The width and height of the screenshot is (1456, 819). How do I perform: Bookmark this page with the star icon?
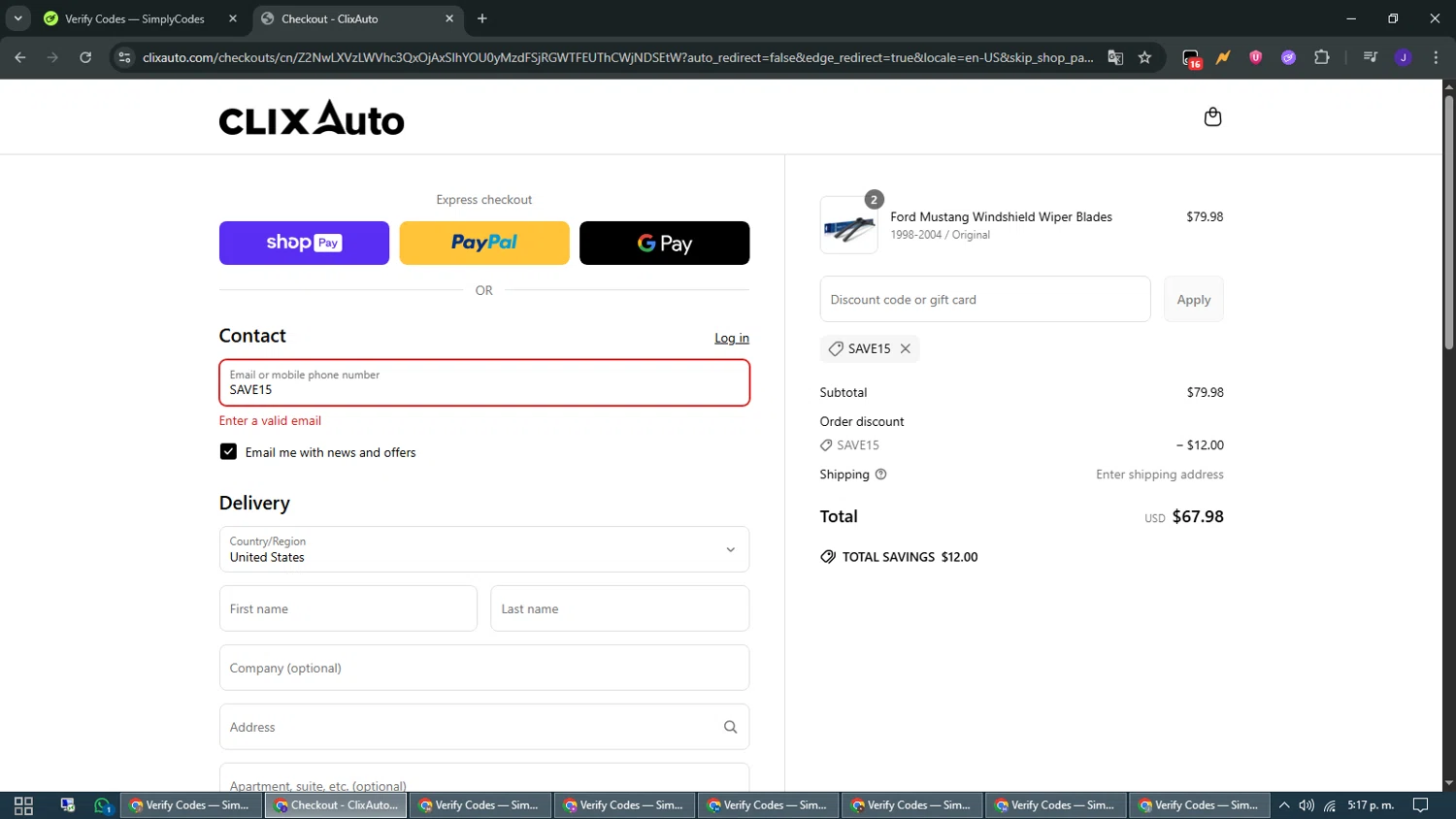[x=1144, y=57]
